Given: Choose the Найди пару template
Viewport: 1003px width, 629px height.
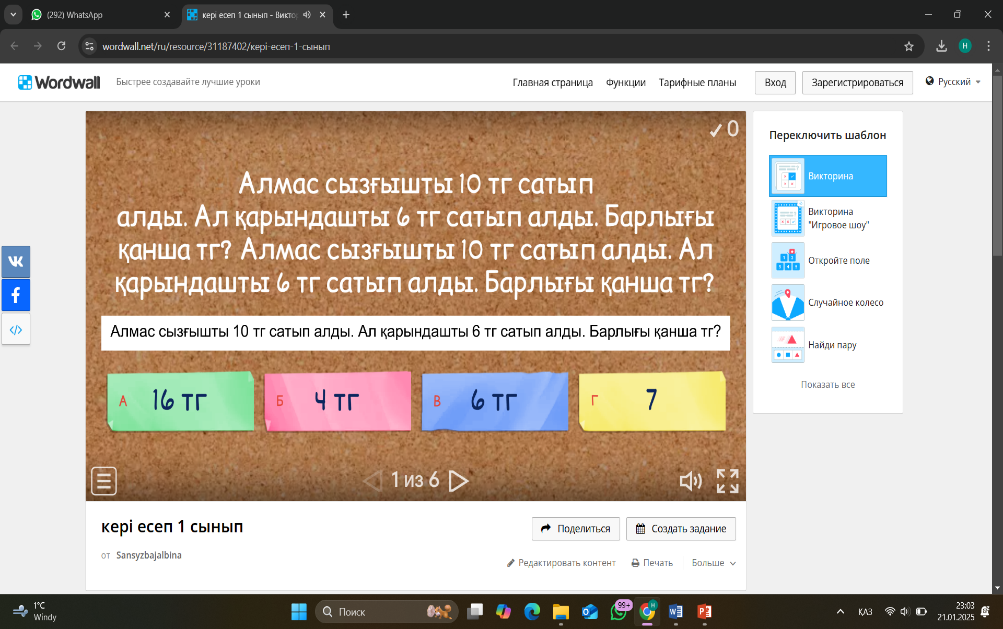Looking at the screenshot, I should (828, 345).
